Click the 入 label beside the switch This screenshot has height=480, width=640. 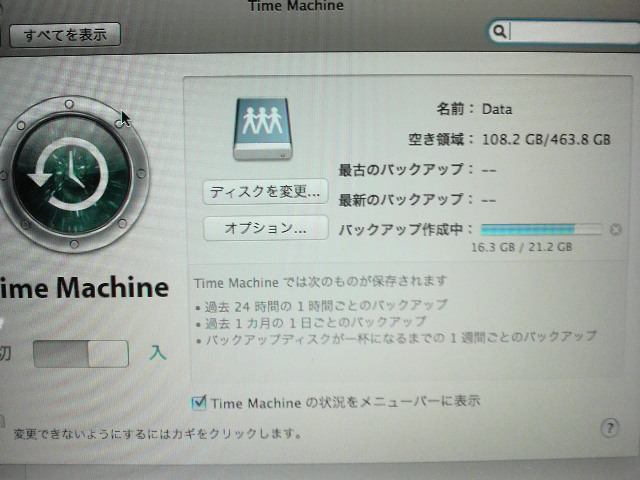[x=158, y=353]
